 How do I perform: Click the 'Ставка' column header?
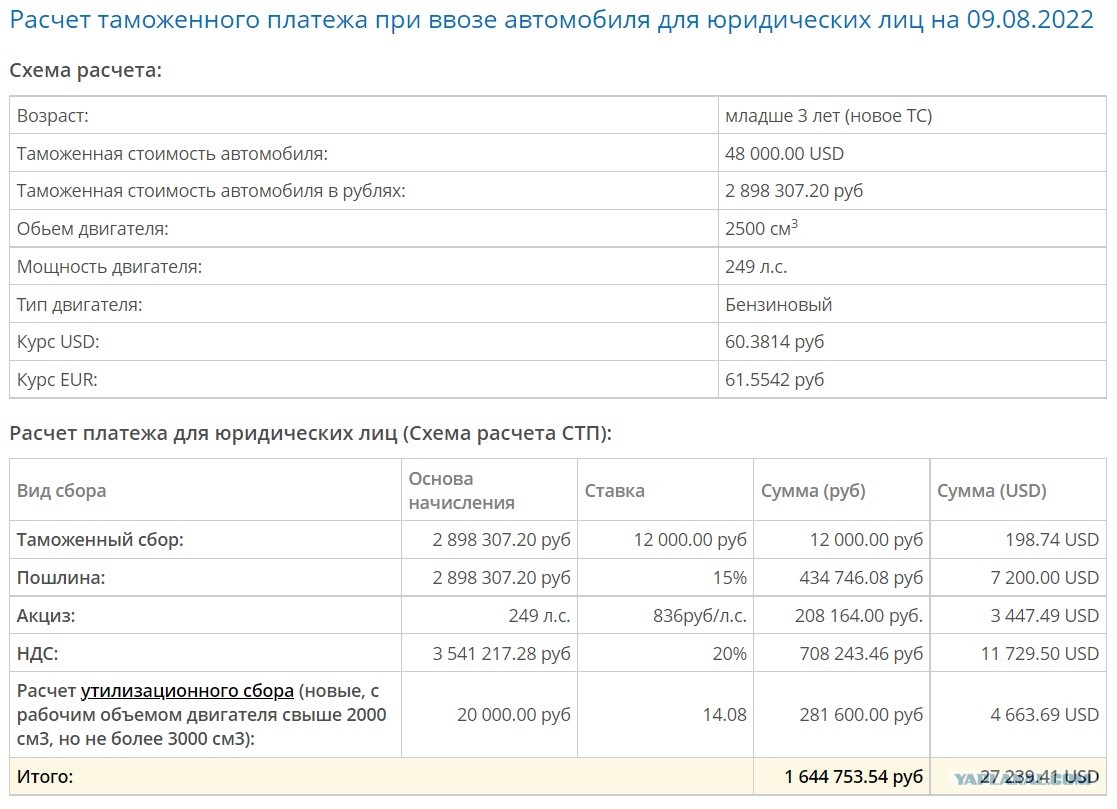(x=615, y=491)
